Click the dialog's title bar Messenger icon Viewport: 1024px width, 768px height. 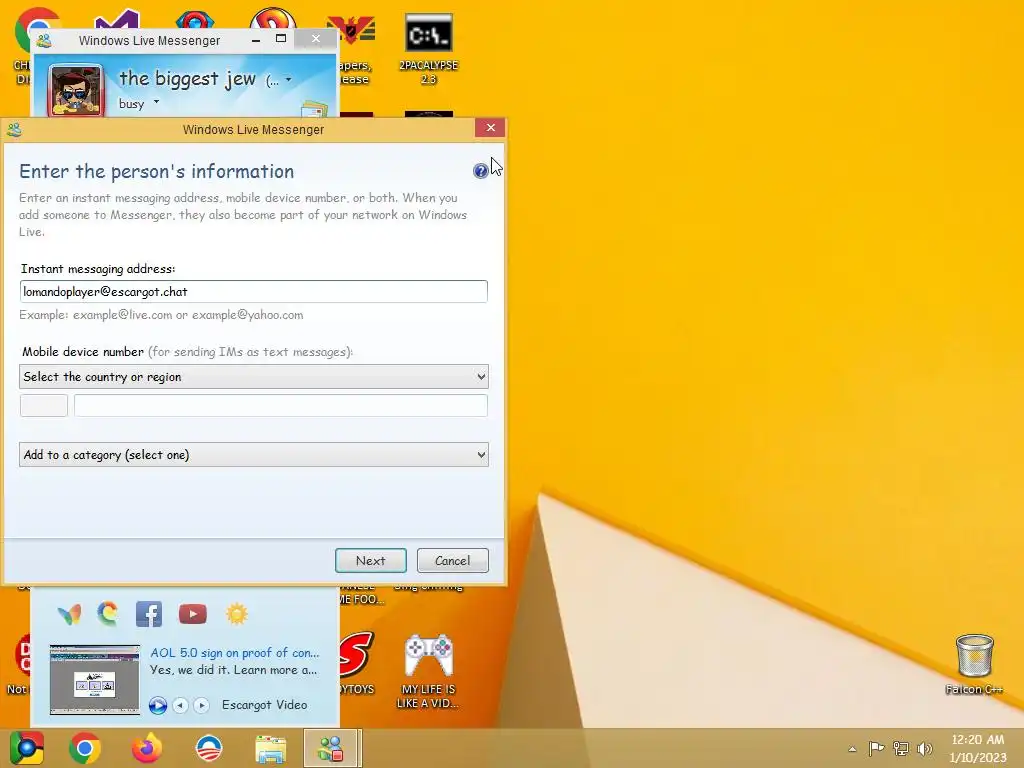14,129
